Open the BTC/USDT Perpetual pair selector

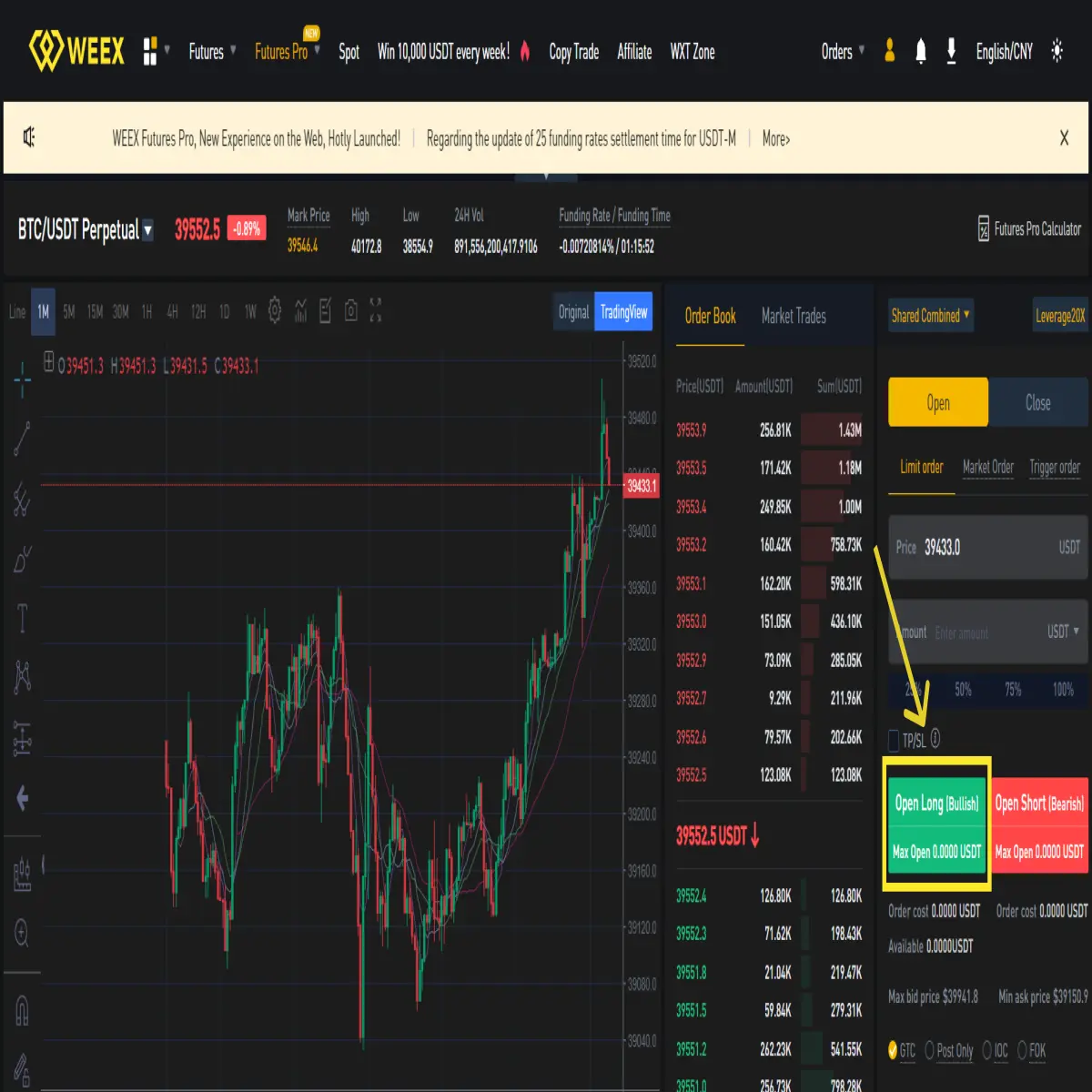click(x=86, y=229)
